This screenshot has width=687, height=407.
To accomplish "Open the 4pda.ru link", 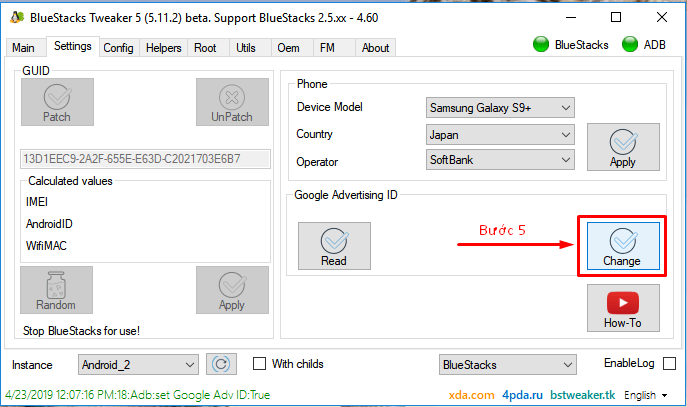I will [522, 395].
